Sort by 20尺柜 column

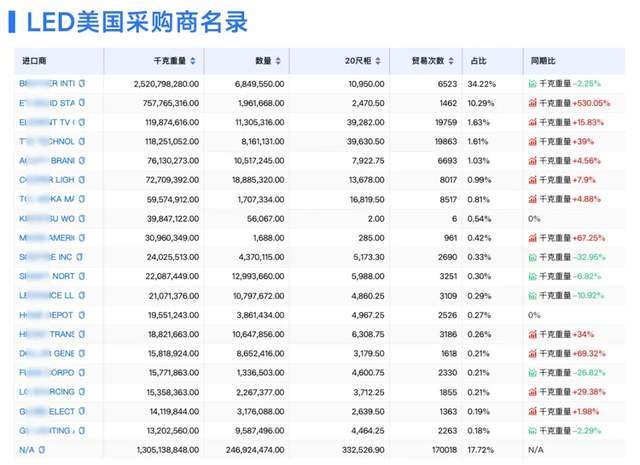[x=378, y=61]
